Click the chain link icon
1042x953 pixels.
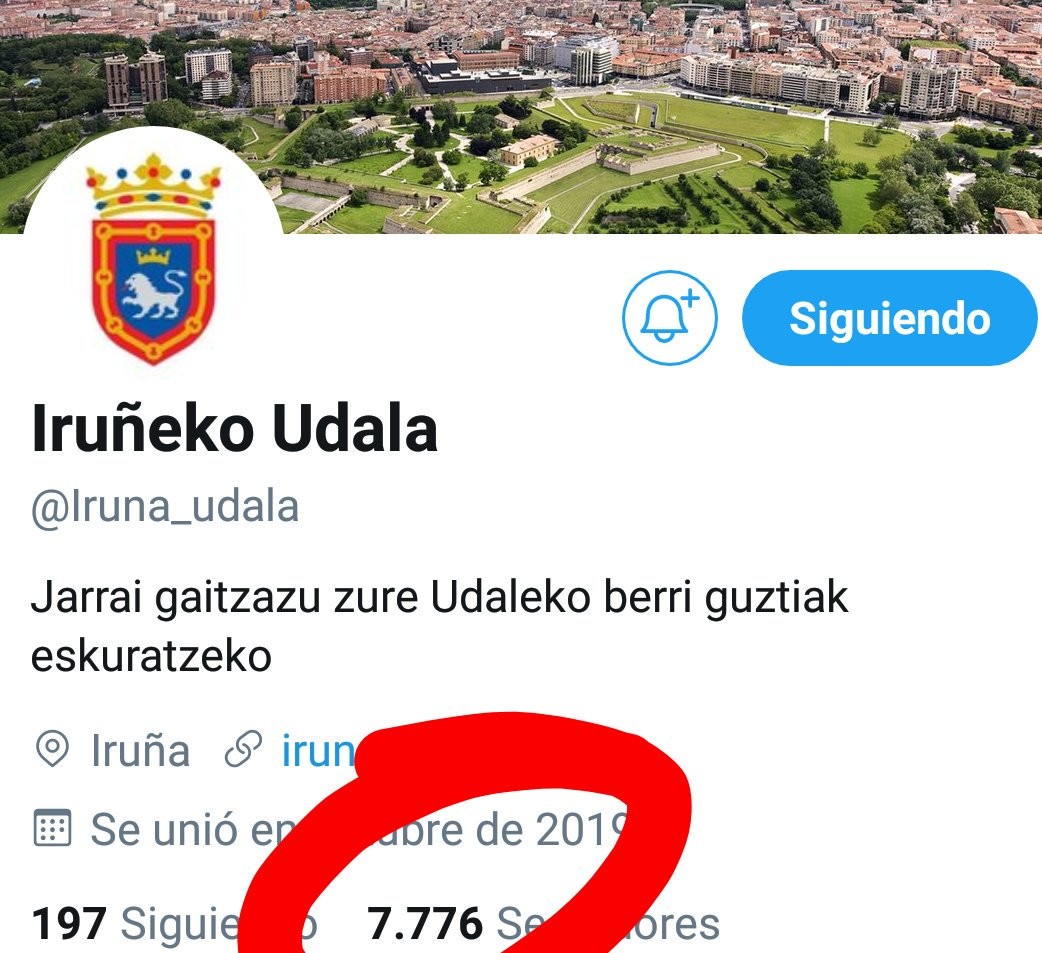coord(243,750)
